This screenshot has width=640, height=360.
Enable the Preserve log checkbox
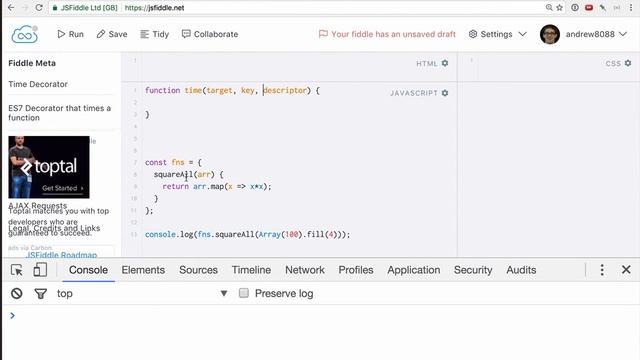[x=244, y=293]
